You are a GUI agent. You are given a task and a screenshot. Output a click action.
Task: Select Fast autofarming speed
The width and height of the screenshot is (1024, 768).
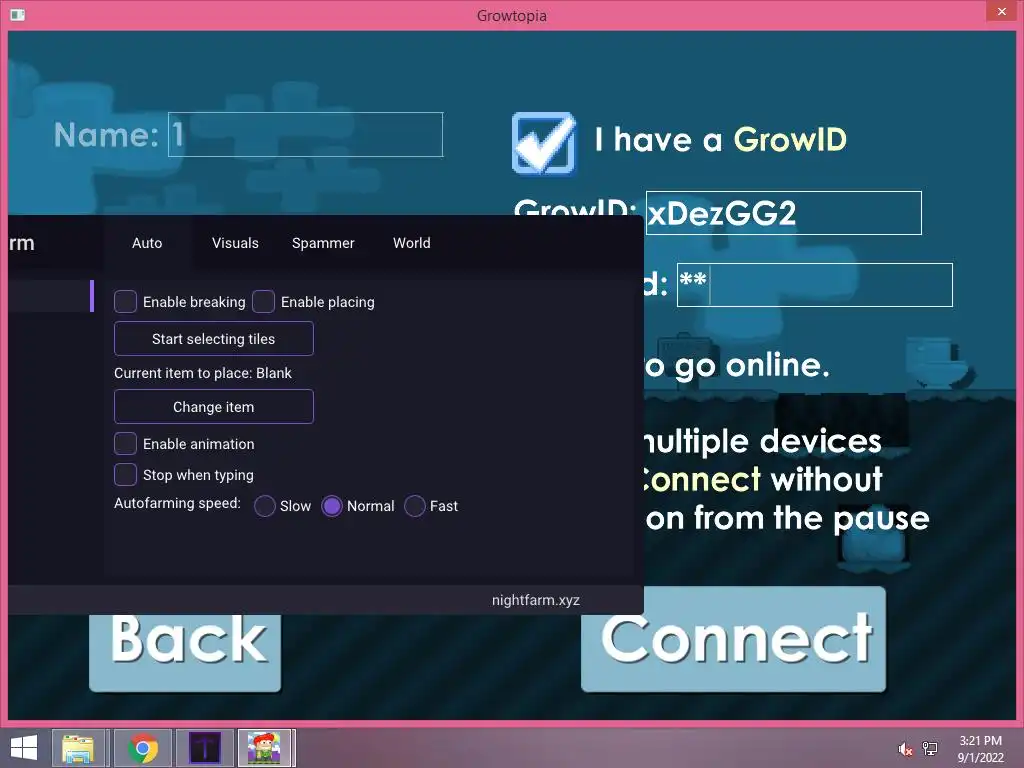click(x=415, y=505)
